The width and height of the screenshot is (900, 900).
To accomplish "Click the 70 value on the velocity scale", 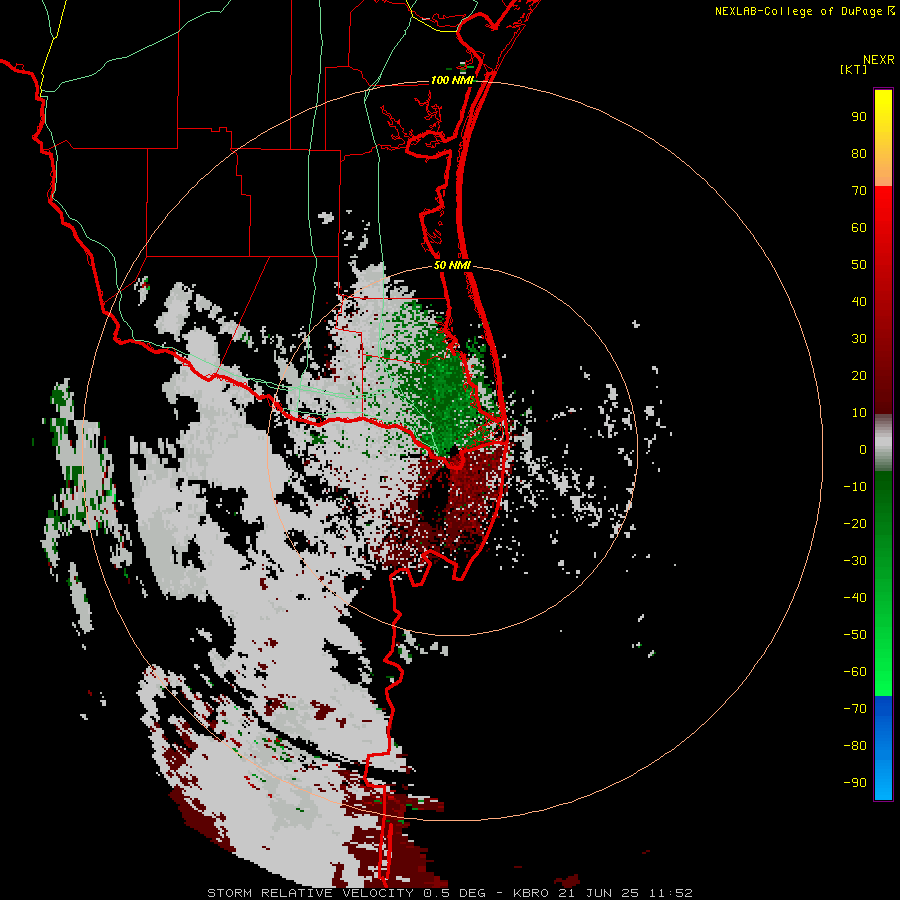I will pos(859,191).
